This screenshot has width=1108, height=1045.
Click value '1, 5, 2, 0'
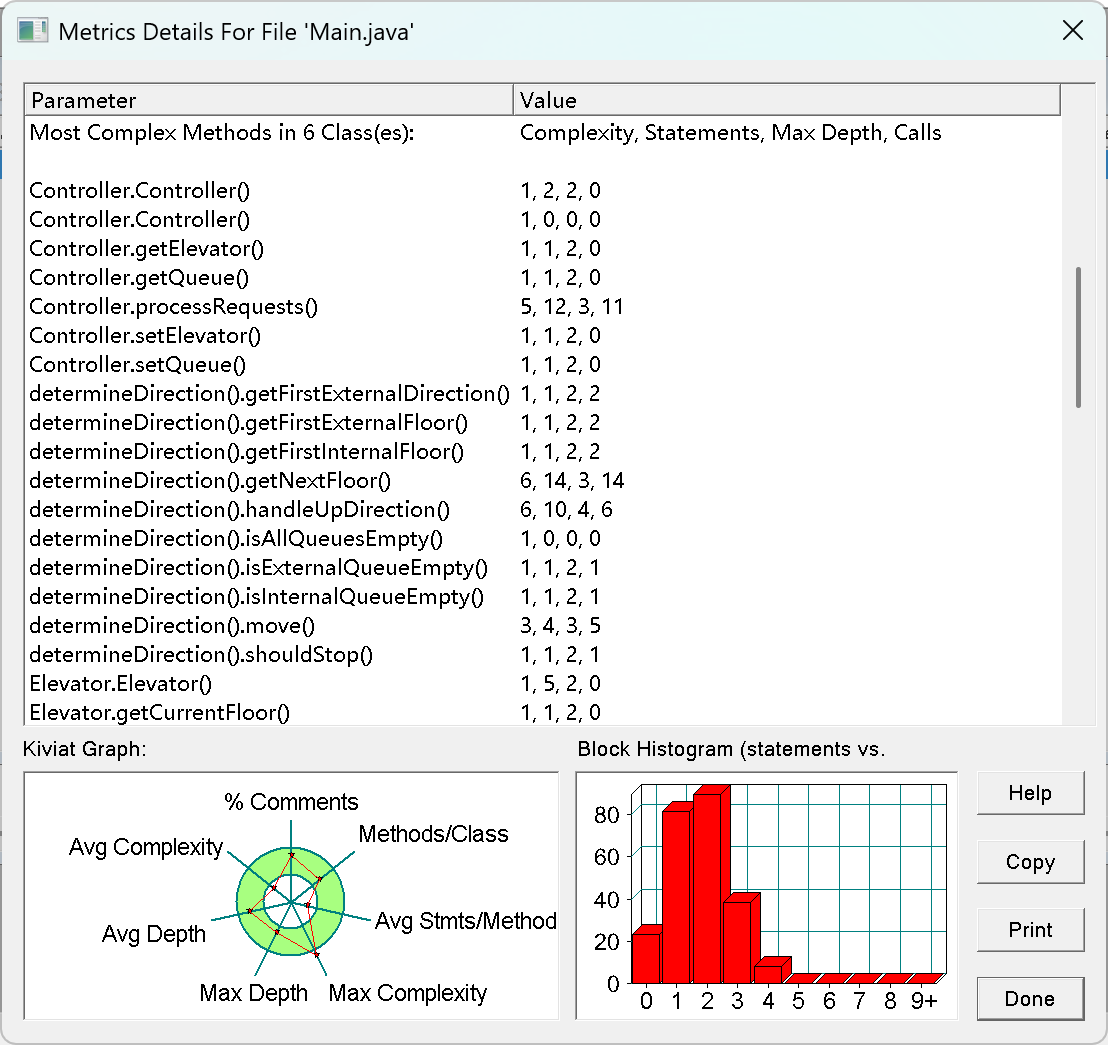click(560, 683)
